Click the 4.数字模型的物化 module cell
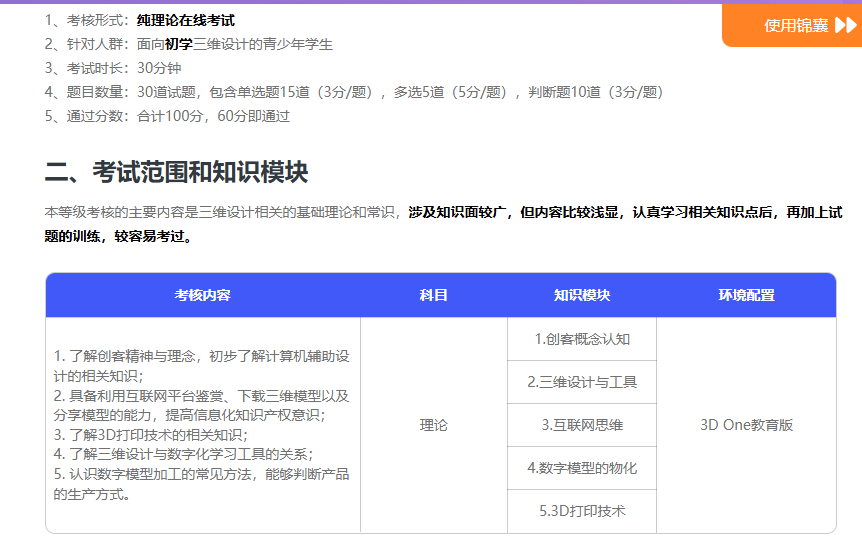Viewport: 862px width, 553px height. [582, 468]
